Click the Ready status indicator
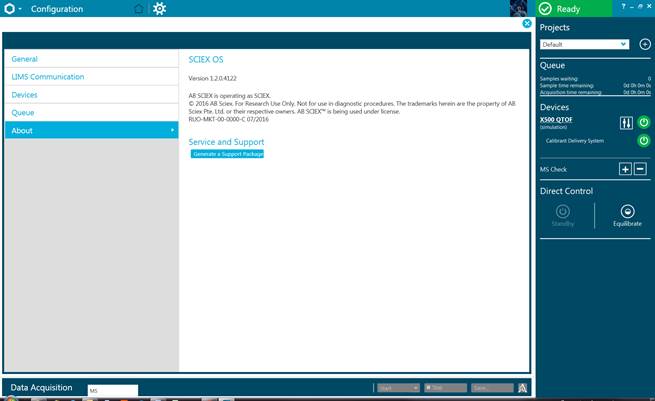The width and height of the screenshot is (655, 401). pos(574,8)
